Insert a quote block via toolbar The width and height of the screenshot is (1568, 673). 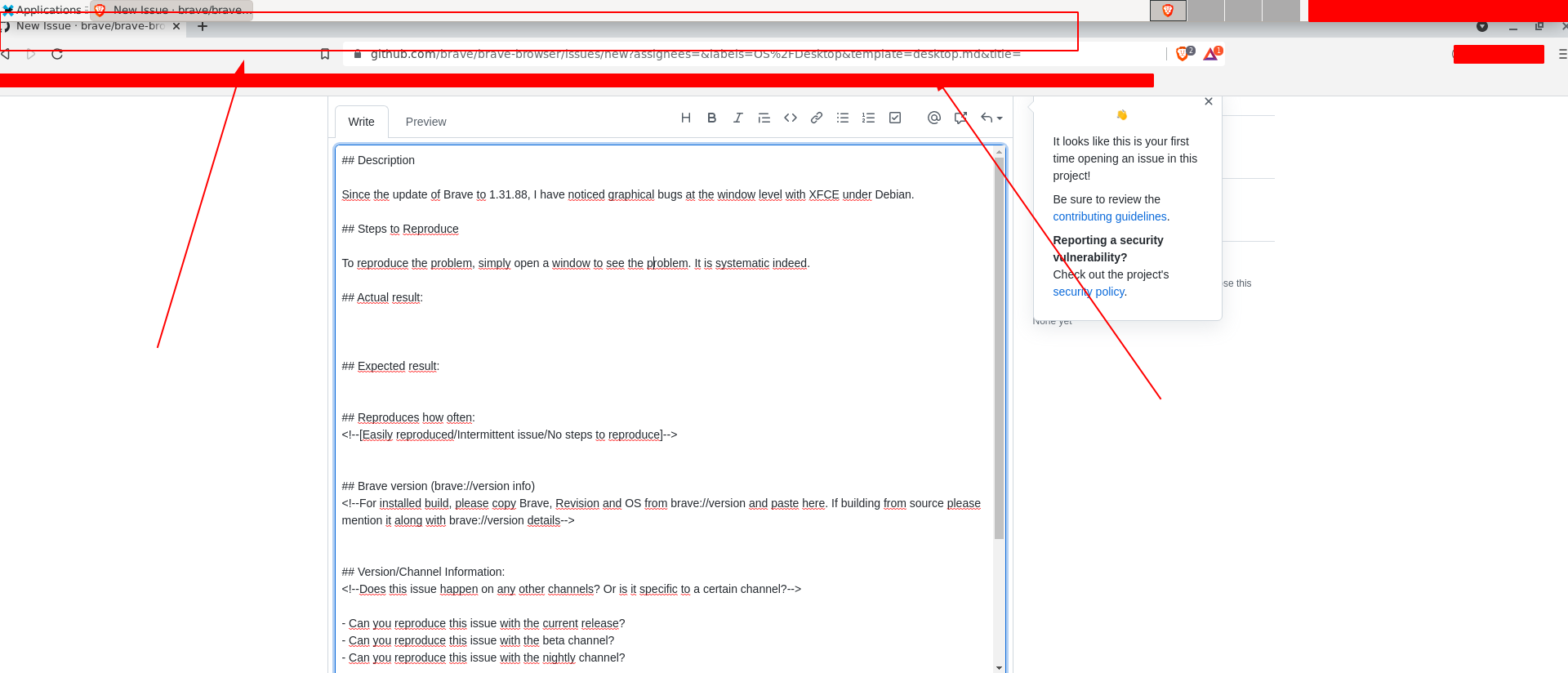[x=764, y=118]
